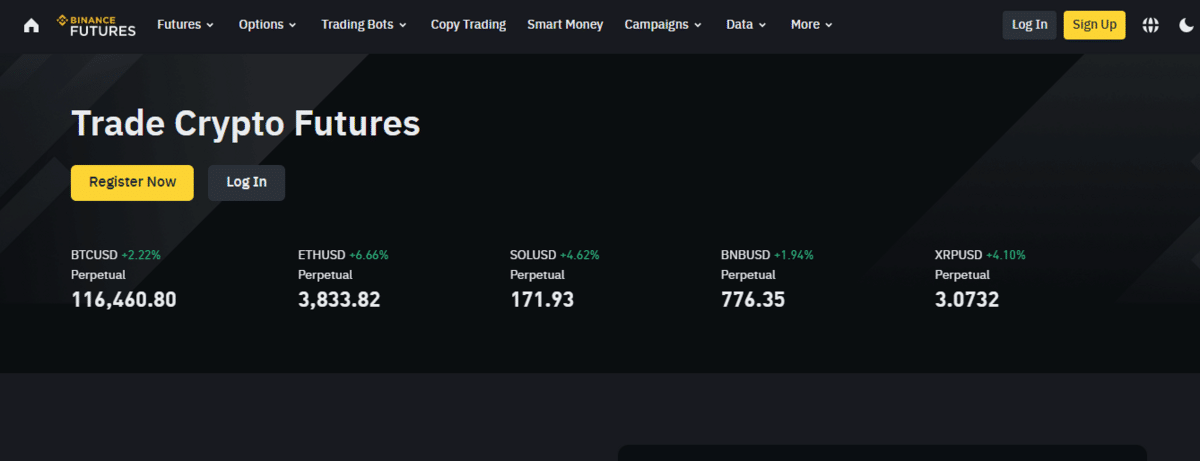The height and width of the screenshot is (461, 1200).
Task: Open the Binance Futures logo link
Action: (96, 25)
